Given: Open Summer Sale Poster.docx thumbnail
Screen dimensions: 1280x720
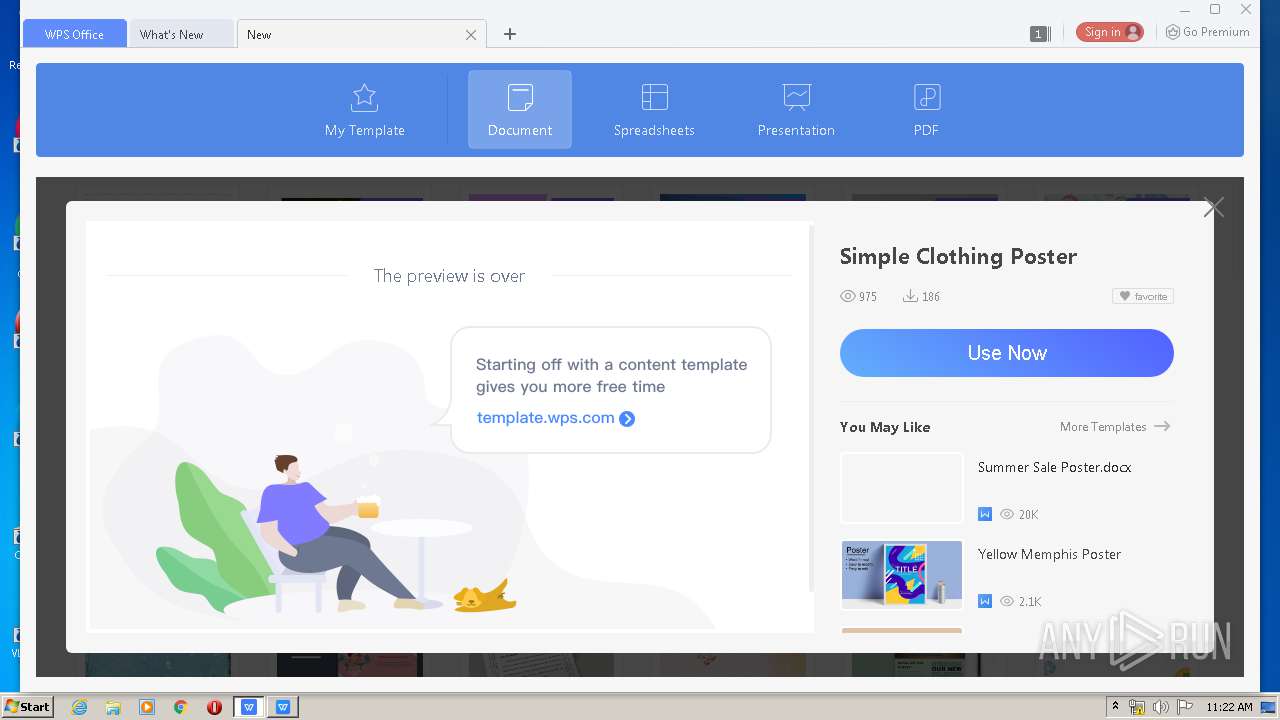Looking at the screenshot, I should pos(902,488).
